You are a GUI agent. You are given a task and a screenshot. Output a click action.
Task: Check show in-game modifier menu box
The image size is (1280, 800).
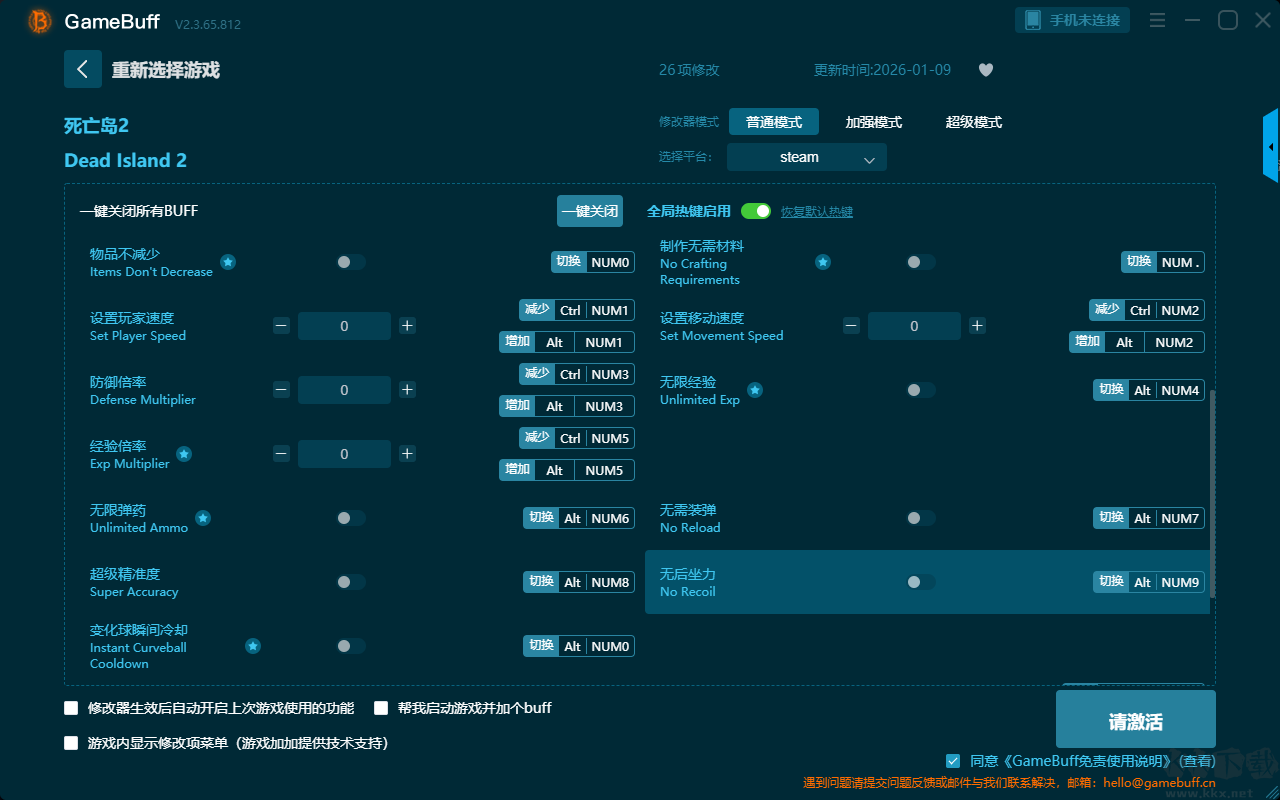[x=71, y=743]
